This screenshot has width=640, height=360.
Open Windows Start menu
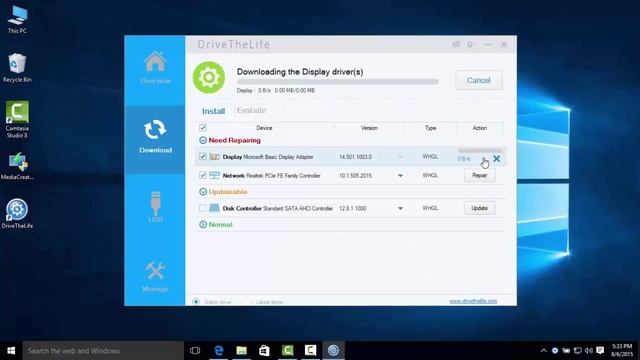point(11,351)
